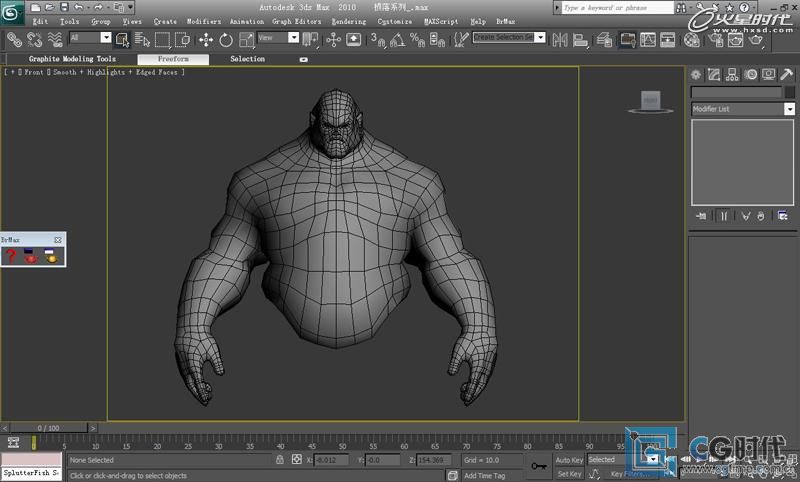This screenshot has height=482, width=800.
Task: Click the Mirror tool icon
Action: click(560, 39)
